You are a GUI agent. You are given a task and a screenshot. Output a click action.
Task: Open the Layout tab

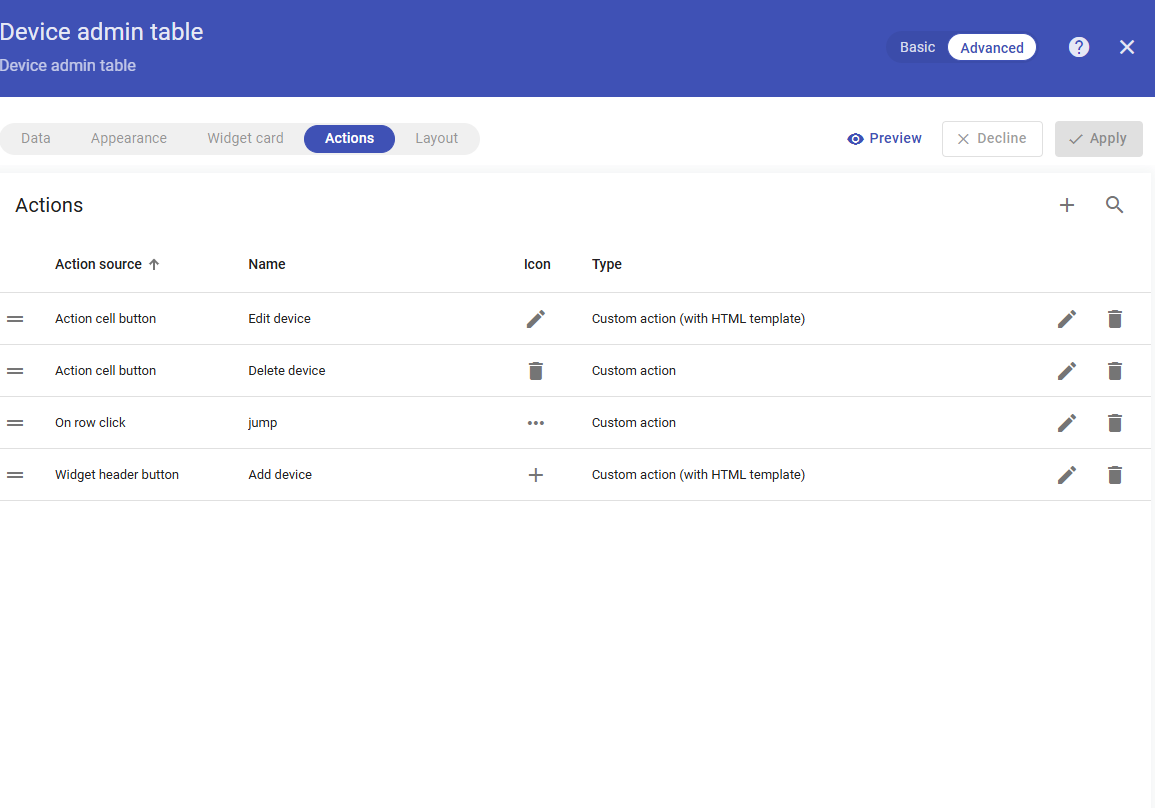point(437,139)
